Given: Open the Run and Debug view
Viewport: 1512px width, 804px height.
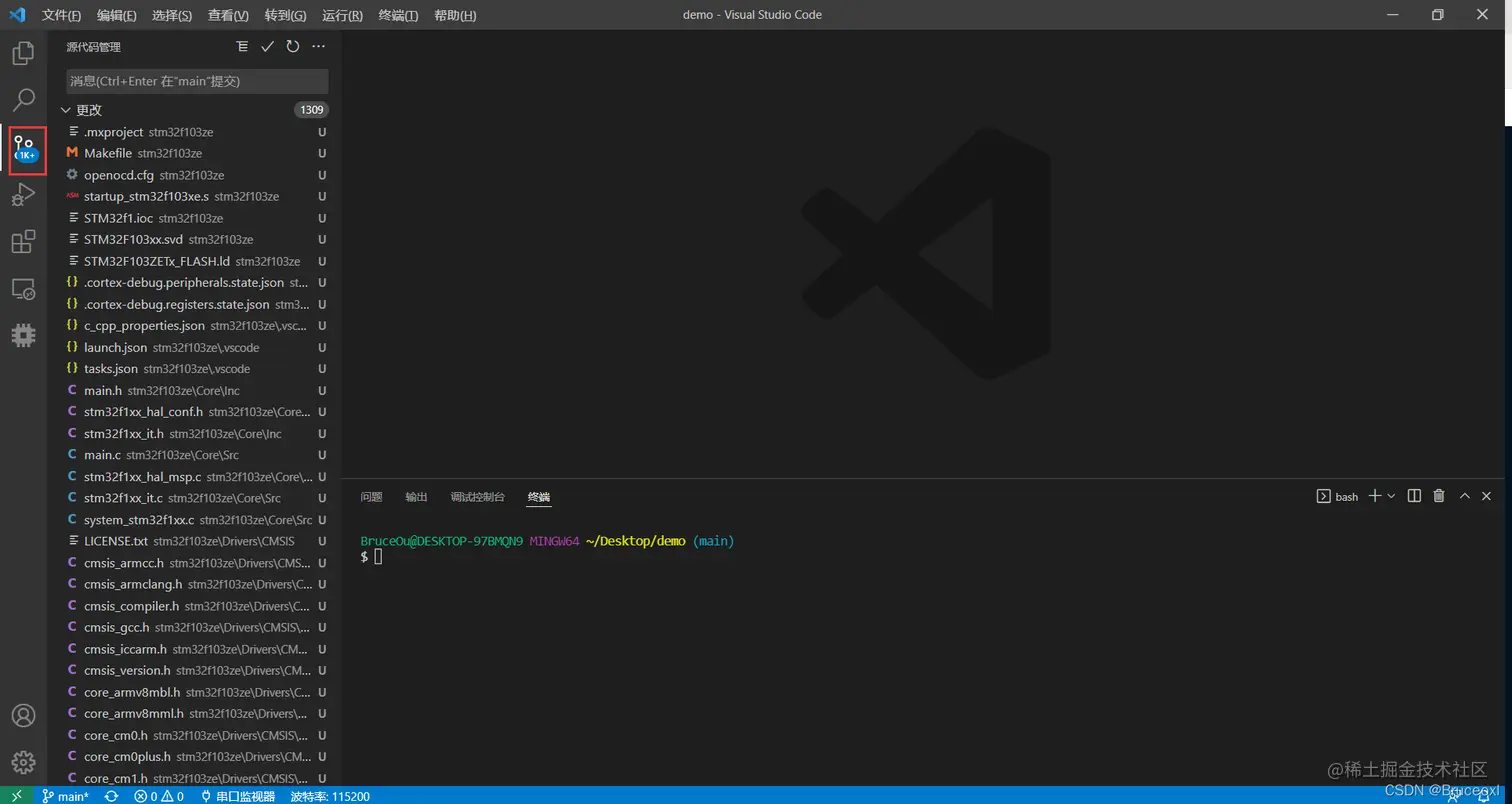Looking at the screenshot, I should tap(23, 195).
